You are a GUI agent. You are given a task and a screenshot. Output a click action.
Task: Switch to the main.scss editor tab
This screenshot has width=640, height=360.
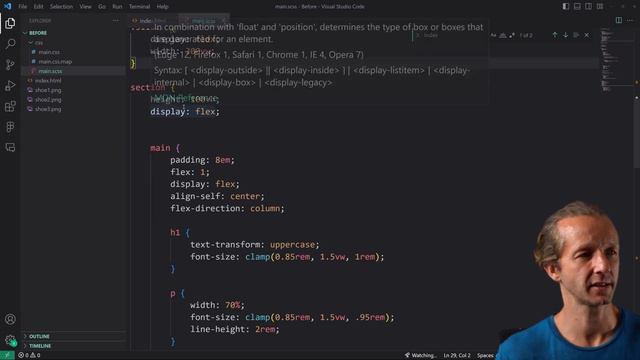tap(203, 20)
